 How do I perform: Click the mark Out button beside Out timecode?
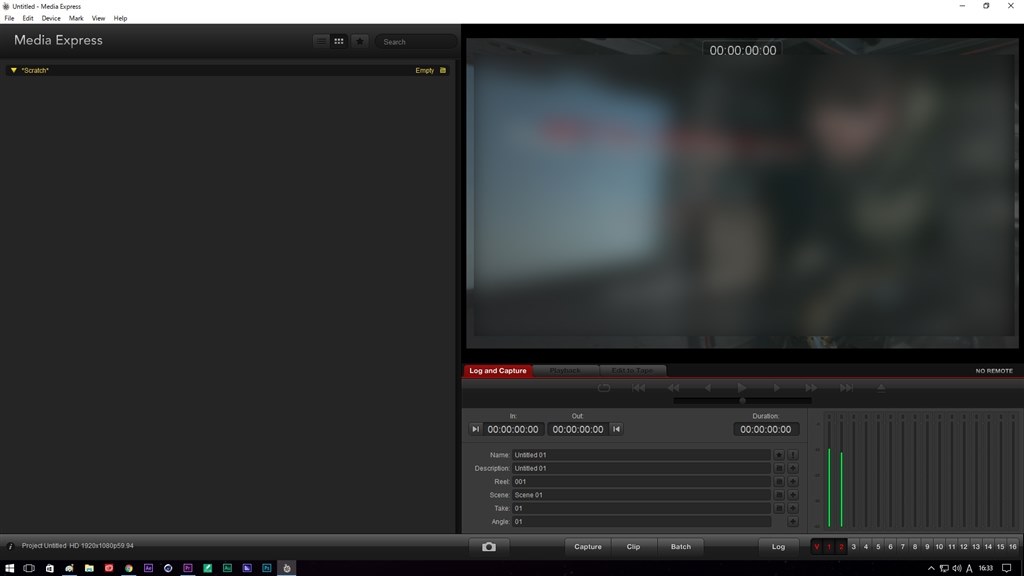coord(616,429)
